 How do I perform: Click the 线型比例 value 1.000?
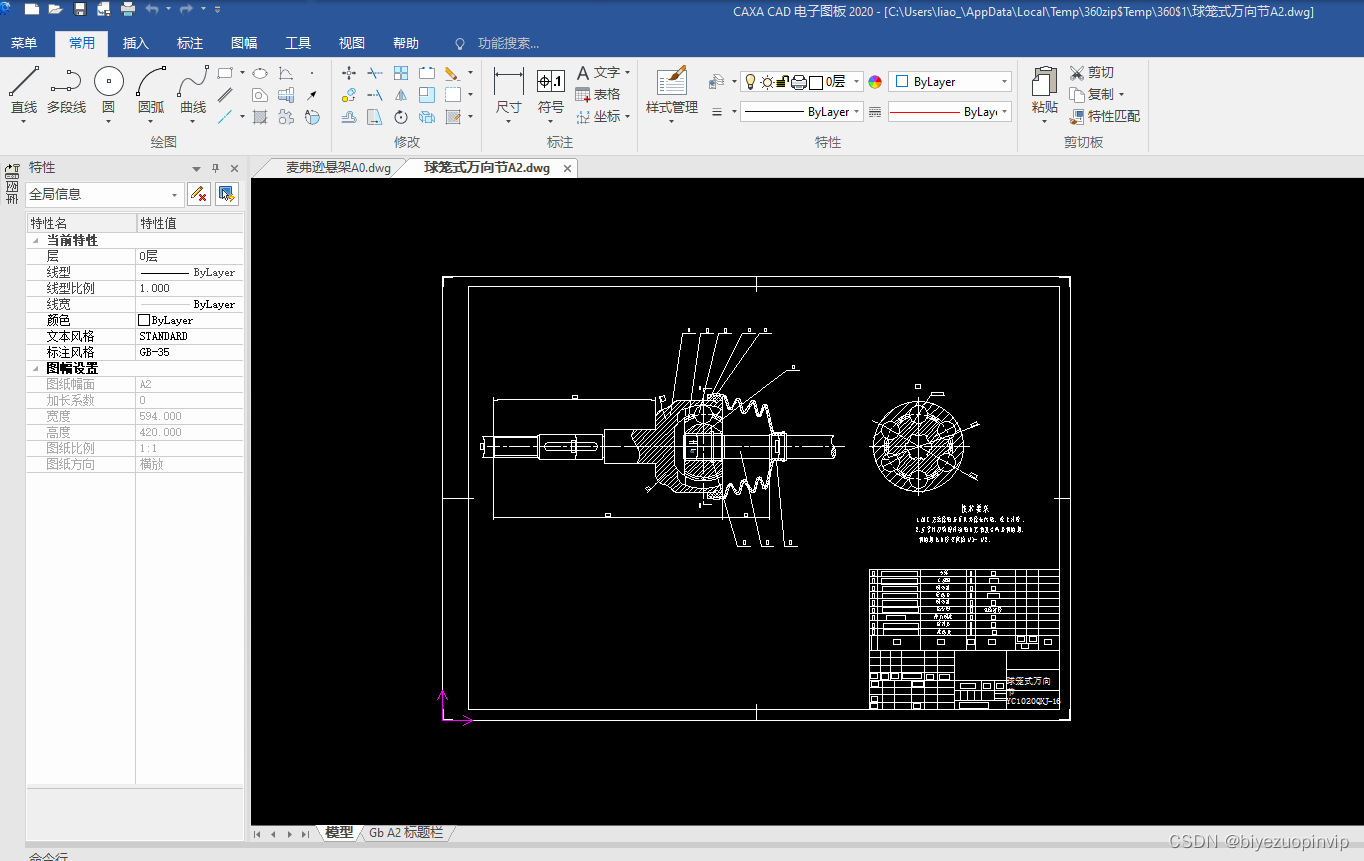pyautogui.click(x=189, y=288)
